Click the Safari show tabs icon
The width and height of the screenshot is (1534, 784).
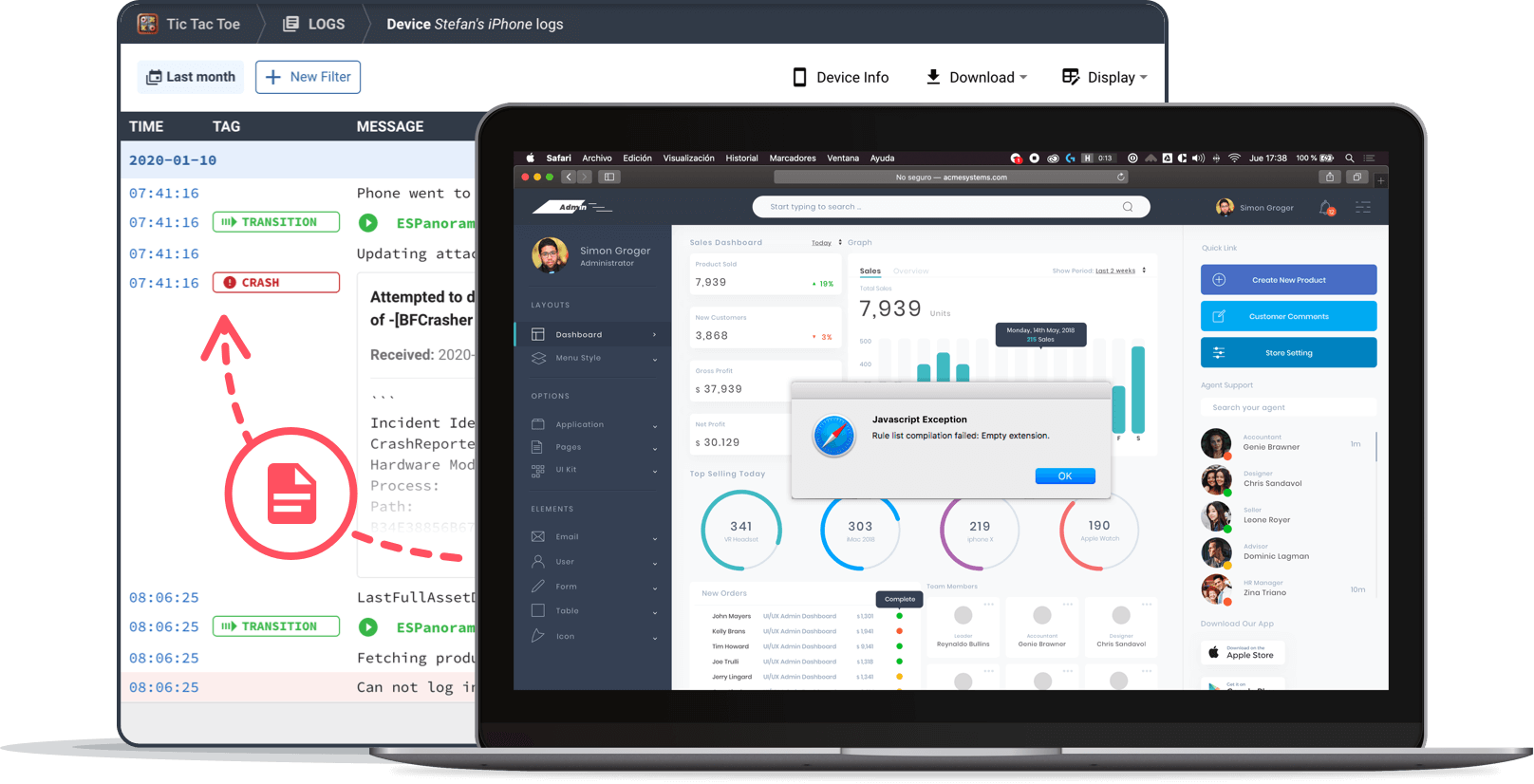[x=1357, y=177]
